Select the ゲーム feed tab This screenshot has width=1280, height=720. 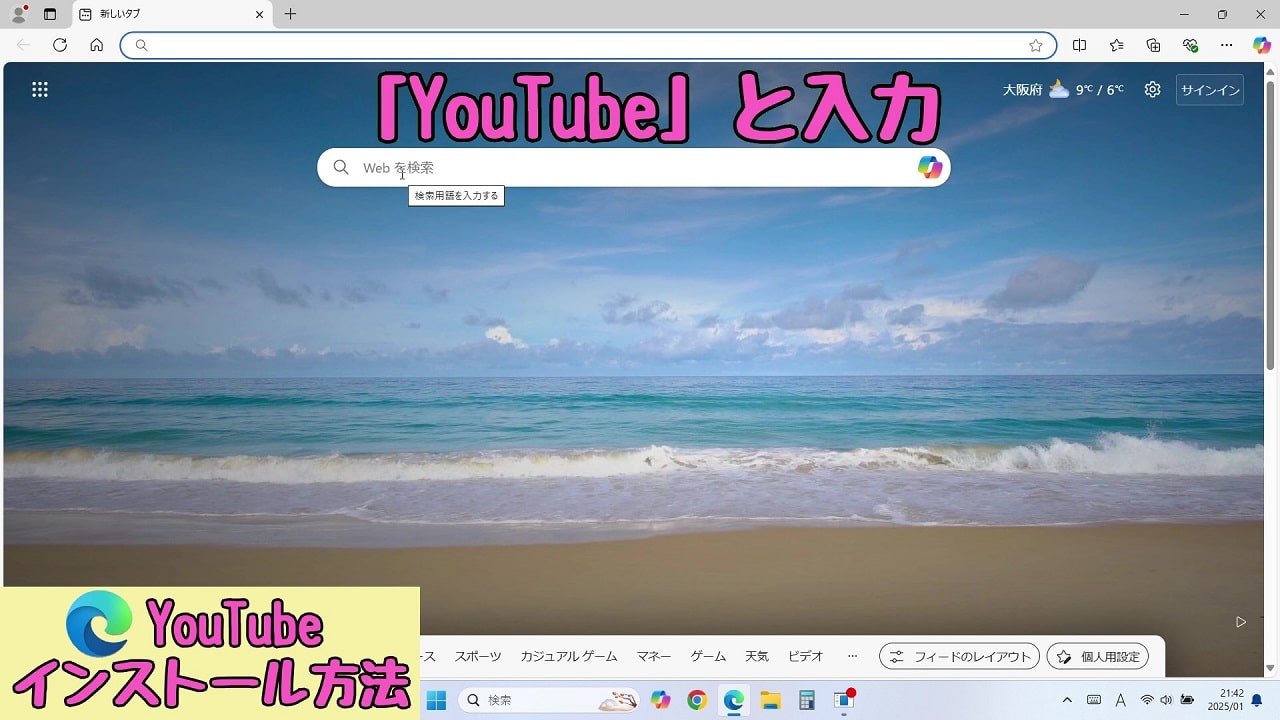tap(708, 657)
